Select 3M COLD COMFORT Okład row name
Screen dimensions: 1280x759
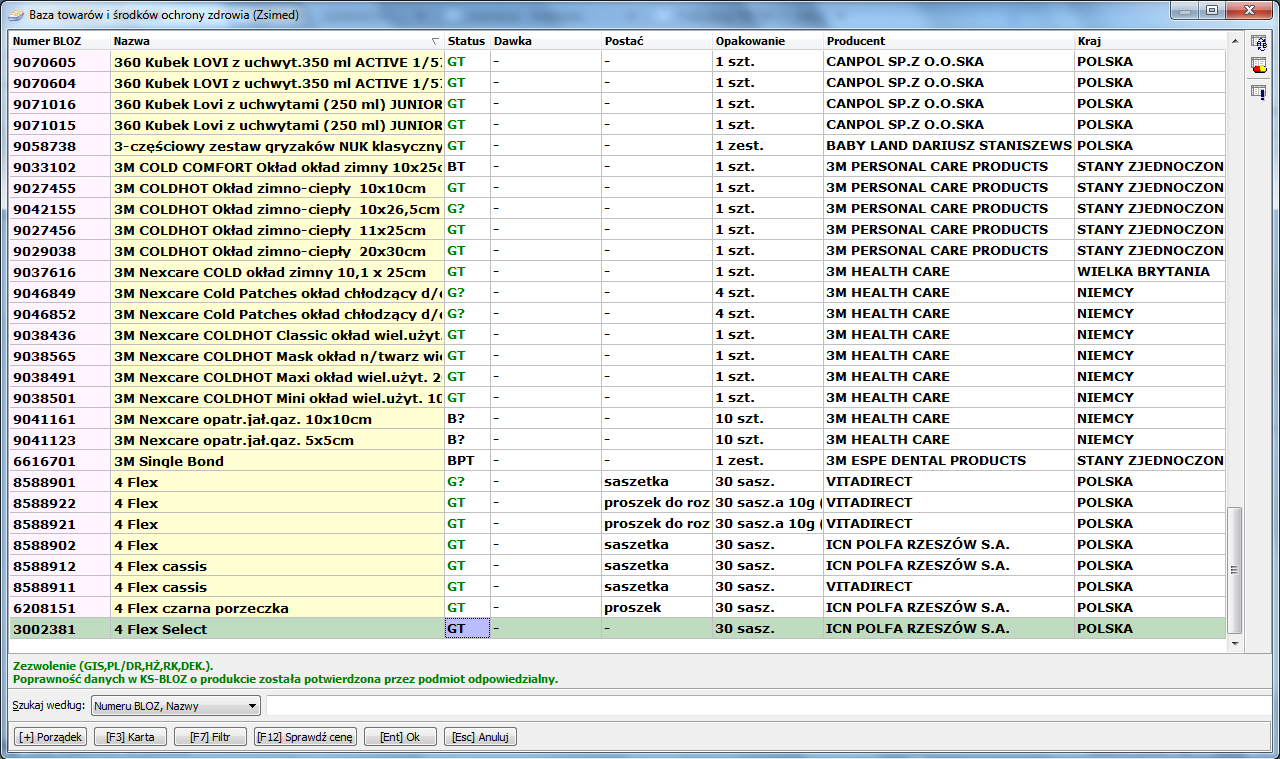[x=278, y=167]
